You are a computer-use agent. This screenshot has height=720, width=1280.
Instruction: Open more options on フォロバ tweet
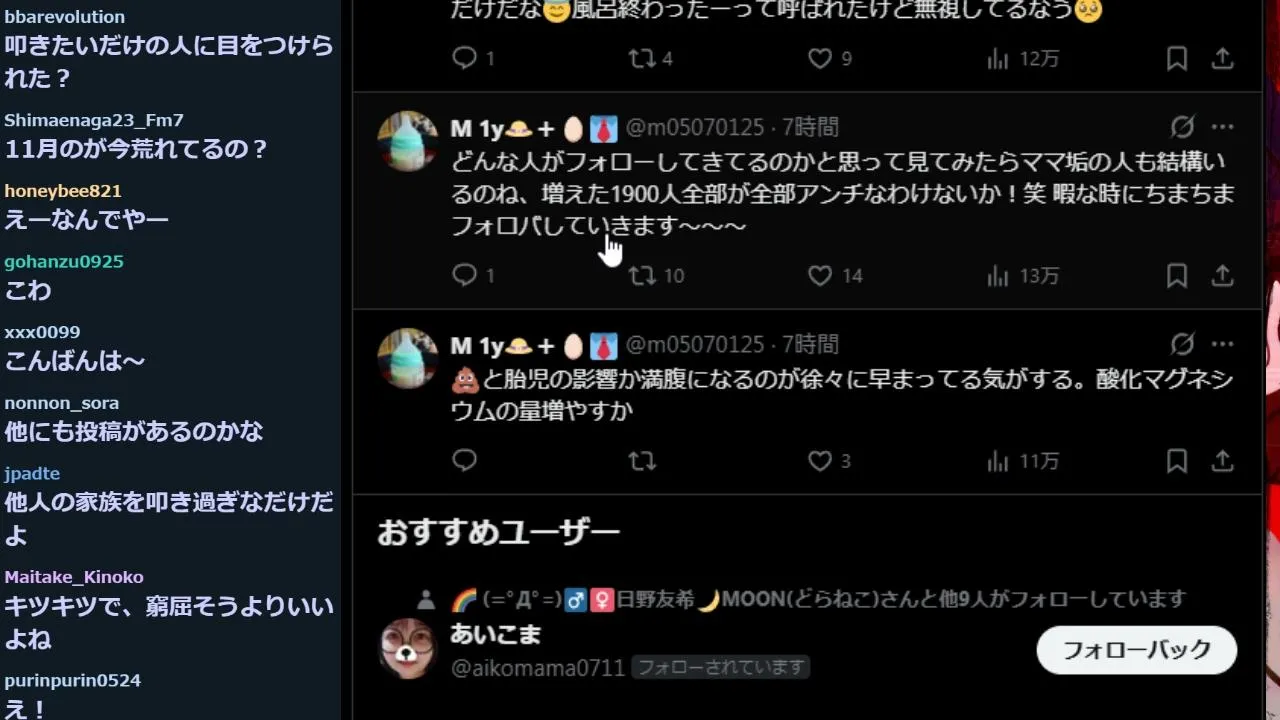point(1222,127)
